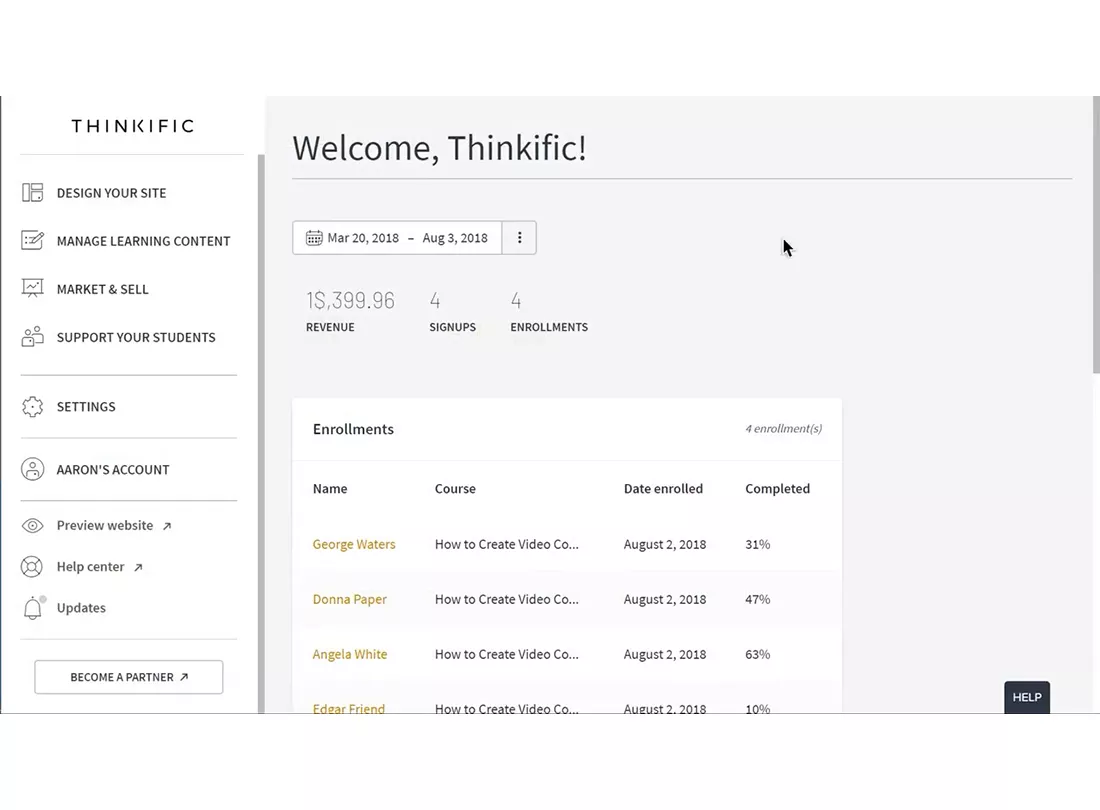The height and width of the screenshot is (810, 1100).
Task: Click Angela White's 63% completion
Action: [x=758, y=654]
